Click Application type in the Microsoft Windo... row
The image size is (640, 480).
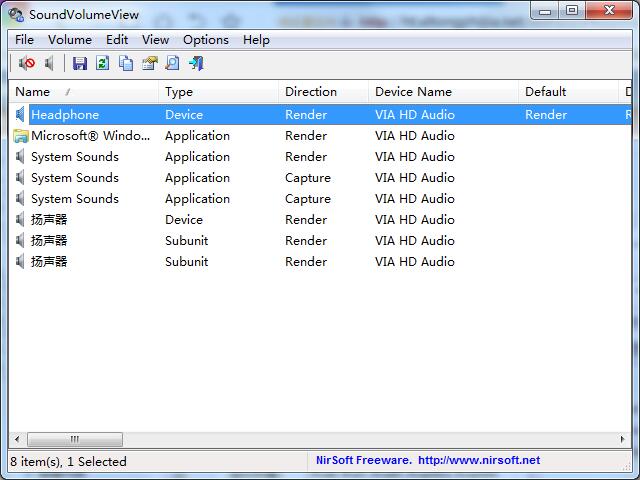pos(198,136)
